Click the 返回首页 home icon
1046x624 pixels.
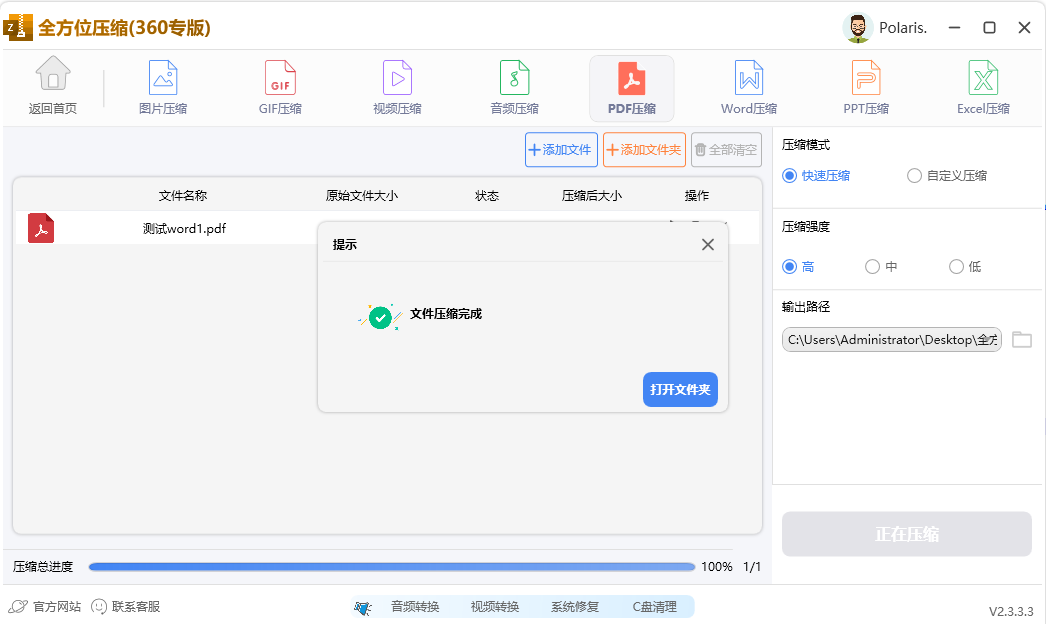pyautogui.click(x=52, y=87)
